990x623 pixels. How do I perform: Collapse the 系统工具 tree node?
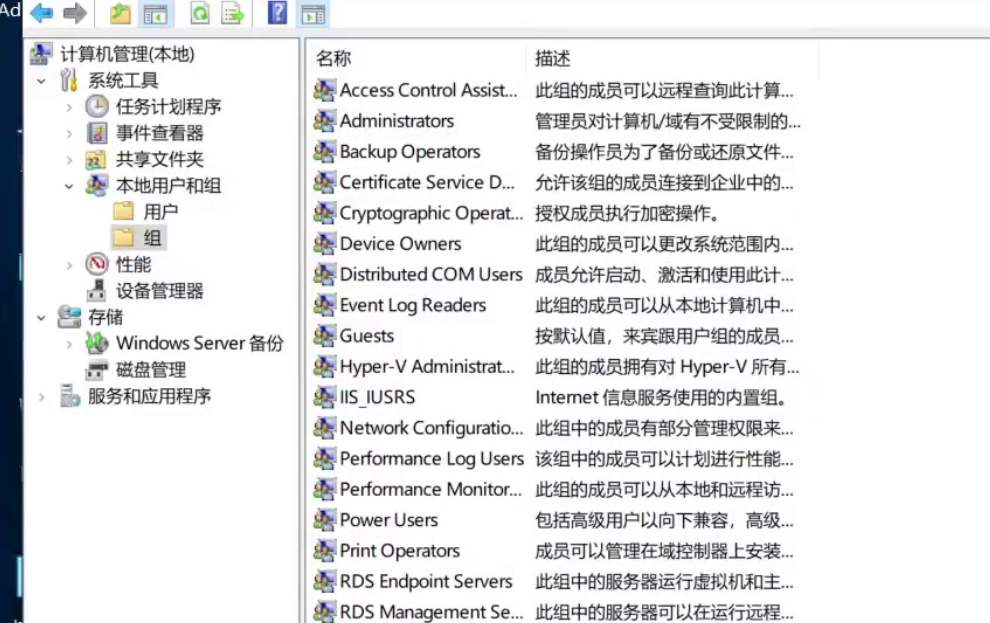click(x=42, y=81)
